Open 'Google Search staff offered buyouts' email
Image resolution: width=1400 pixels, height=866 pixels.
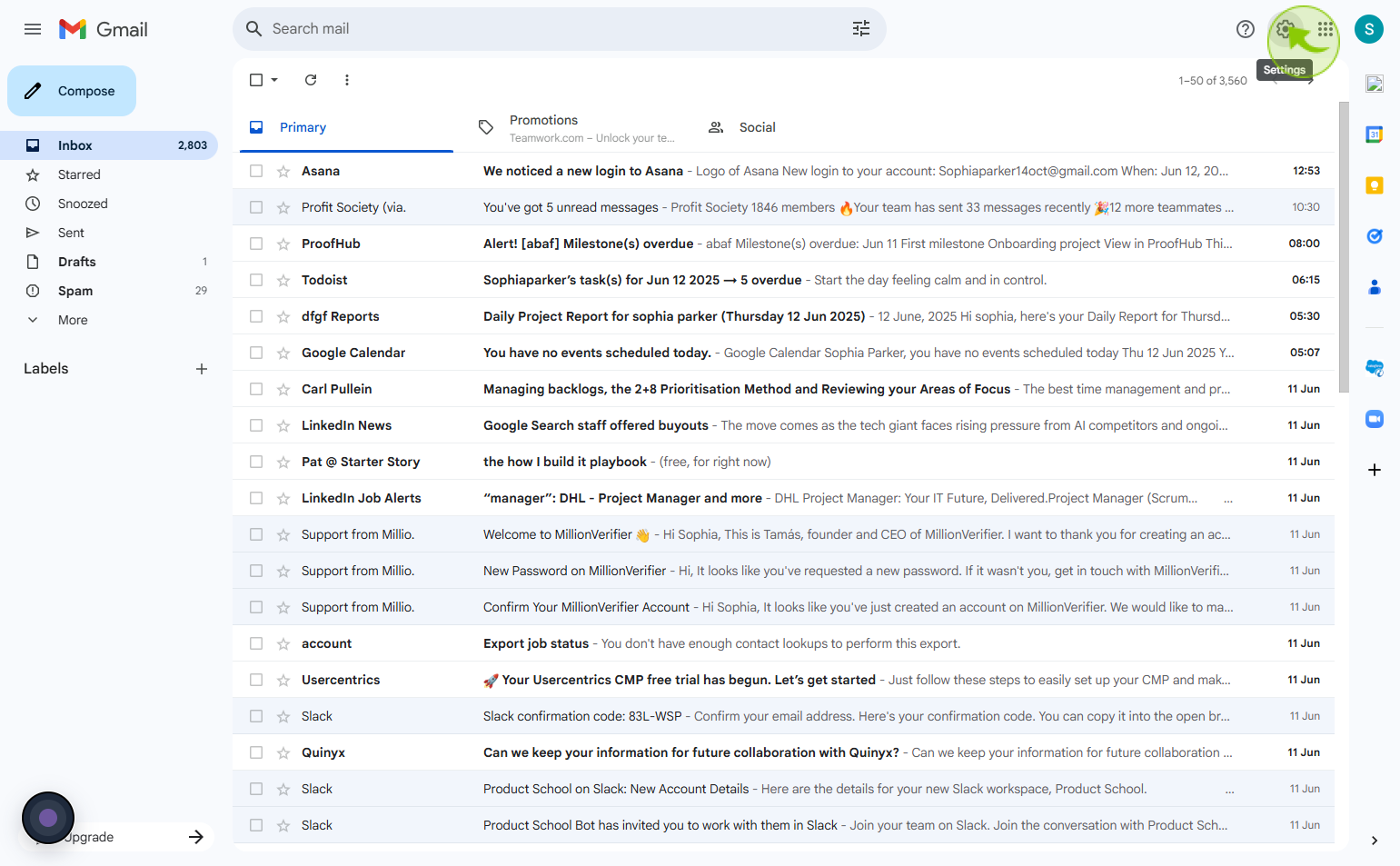(x=783, y=425)
